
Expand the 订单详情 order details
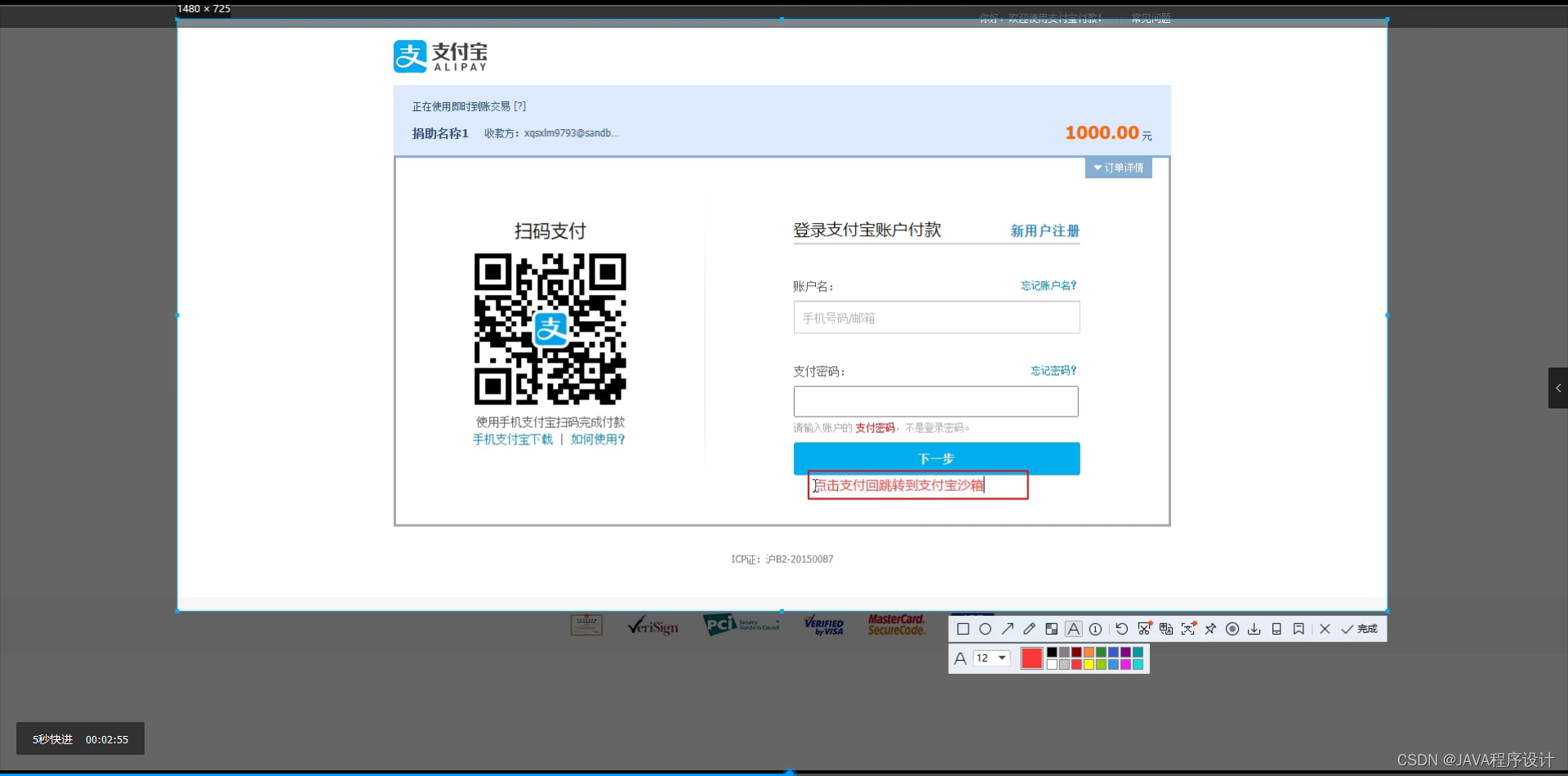1118,167
